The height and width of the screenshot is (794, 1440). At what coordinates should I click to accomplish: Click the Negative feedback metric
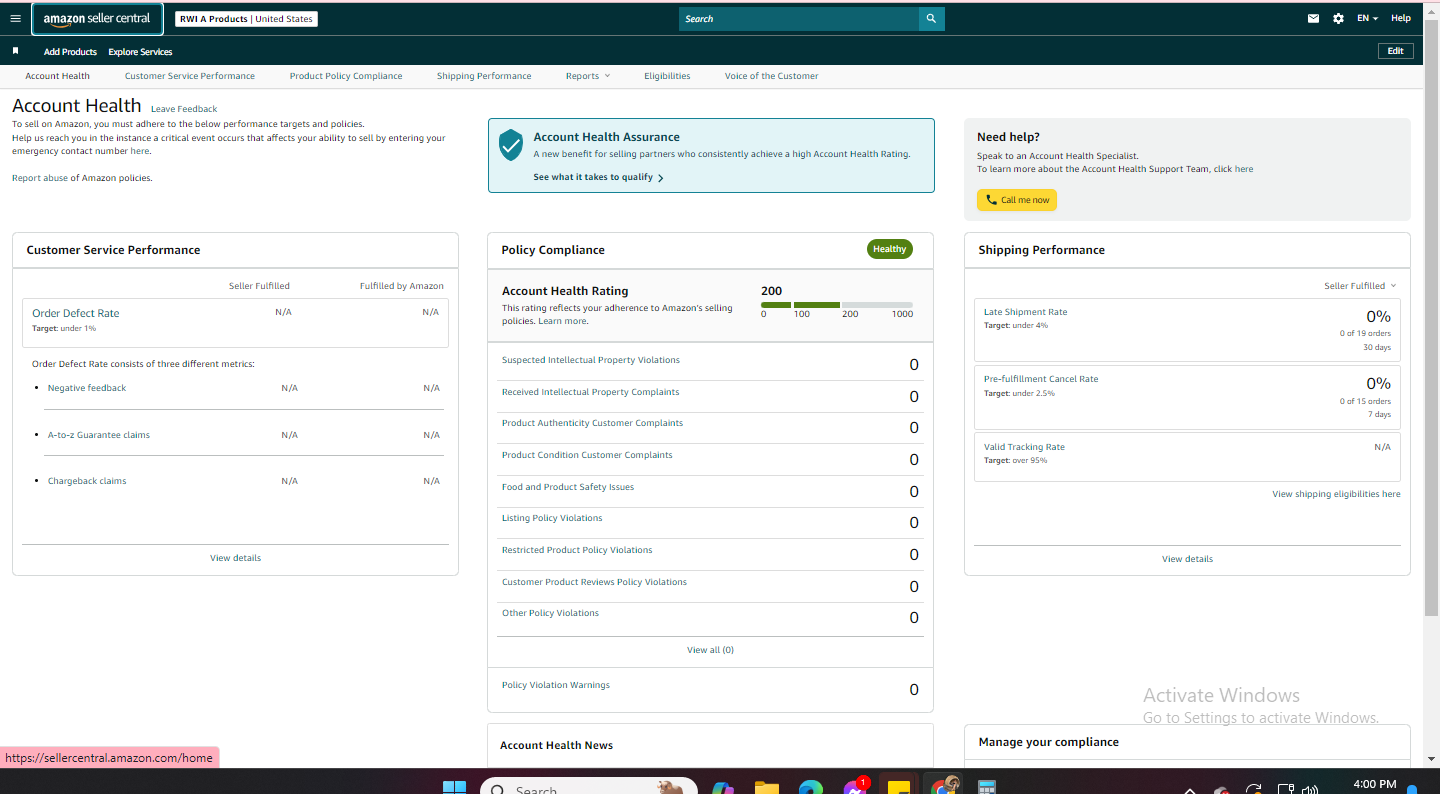87,388
